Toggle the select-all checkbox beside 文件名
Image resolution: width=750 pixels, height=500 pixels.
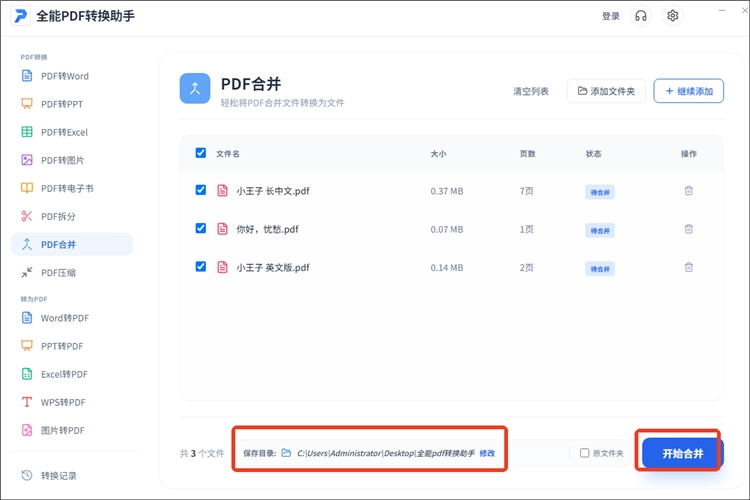point(201,153)
